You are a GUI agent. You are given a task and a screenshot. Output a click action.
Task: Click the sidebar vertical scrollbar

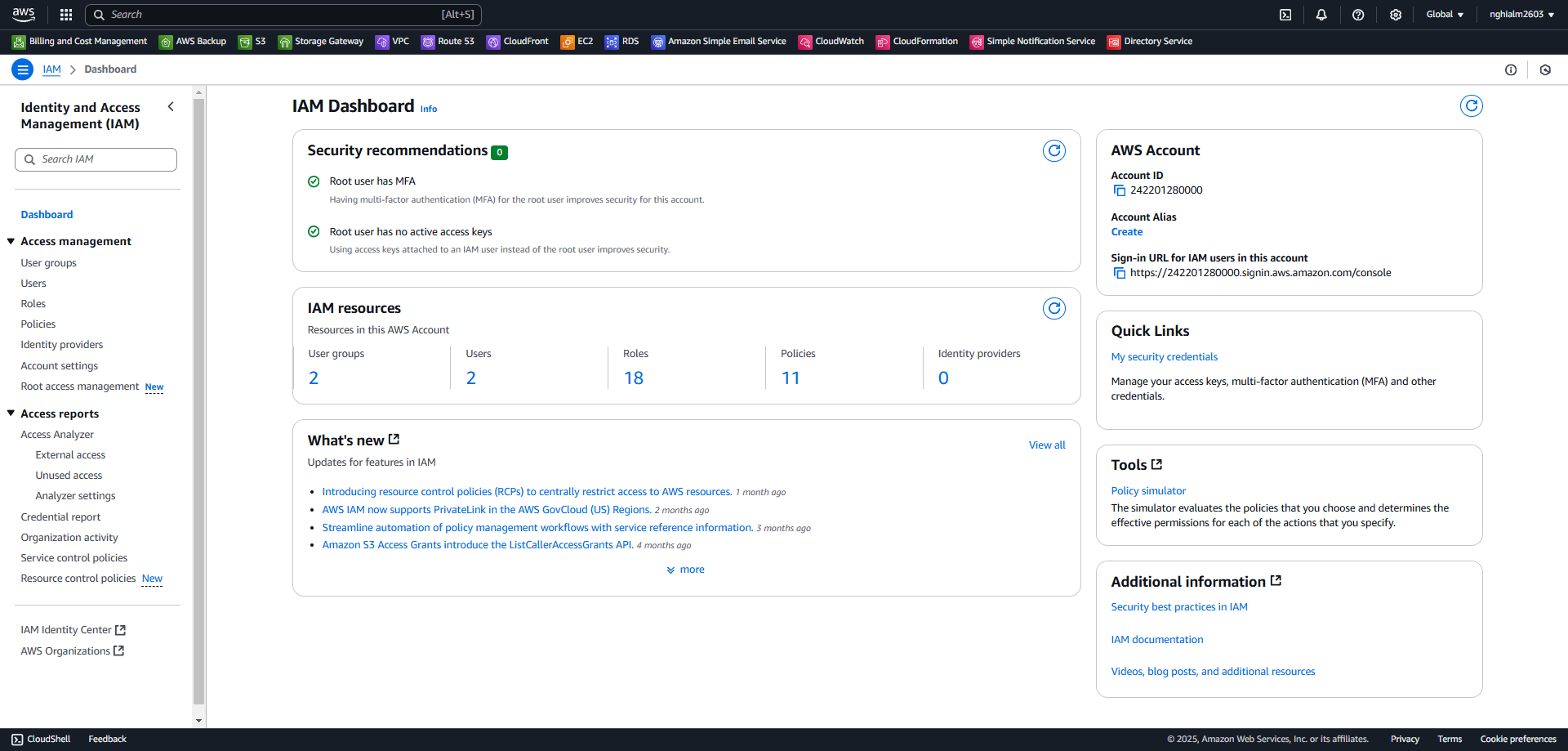click(198, 400)
